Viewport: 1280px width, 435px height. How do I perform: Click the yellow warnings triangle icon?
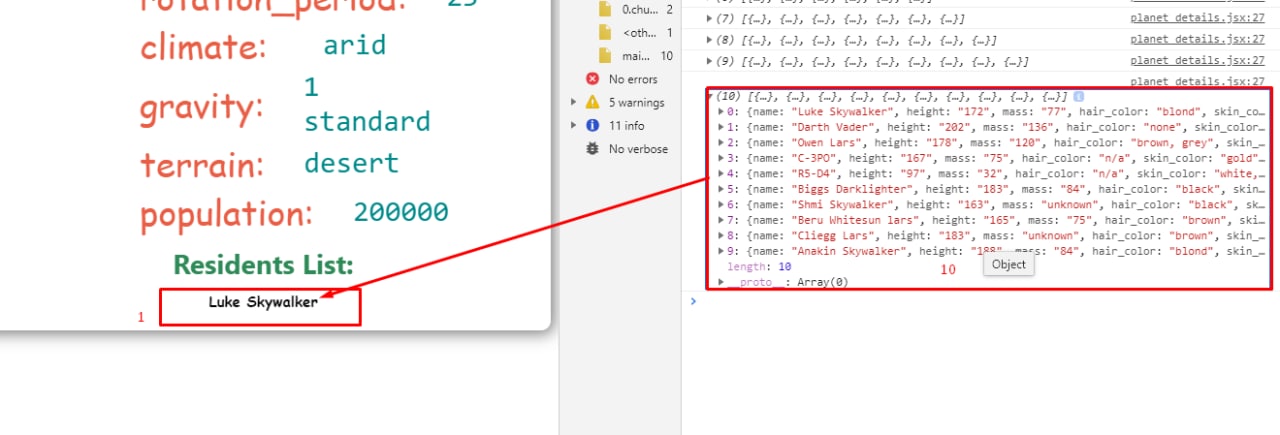click(x=592, y=102)
